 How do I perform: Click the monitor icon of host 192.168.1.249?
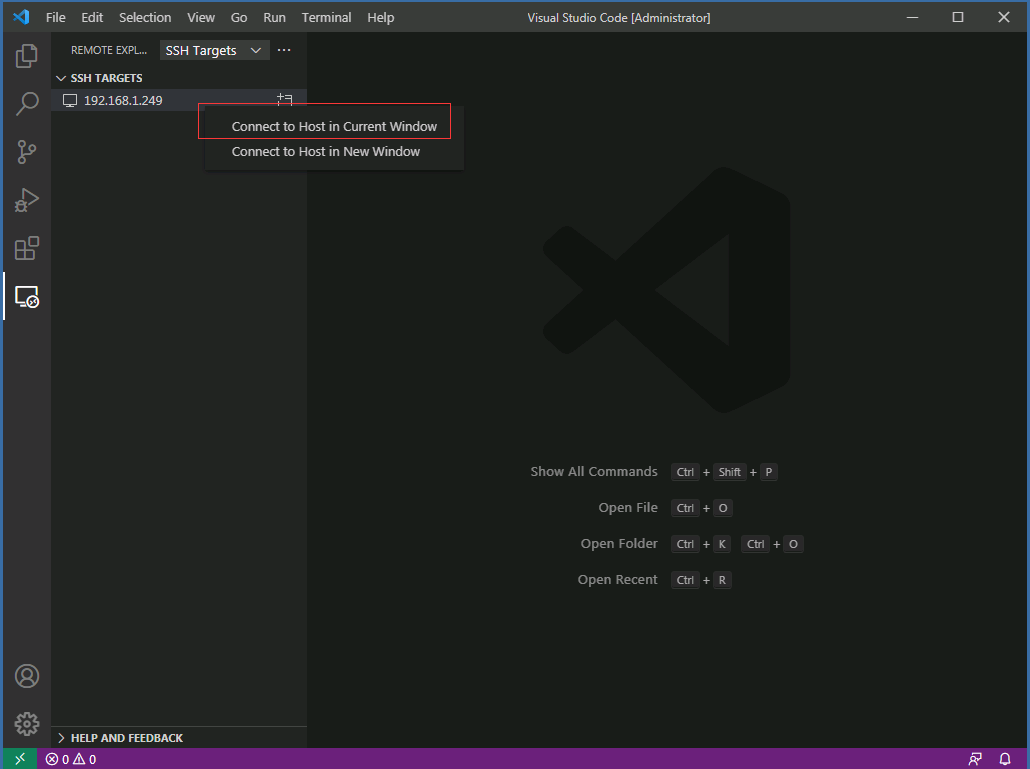click(x=70, y=100)
